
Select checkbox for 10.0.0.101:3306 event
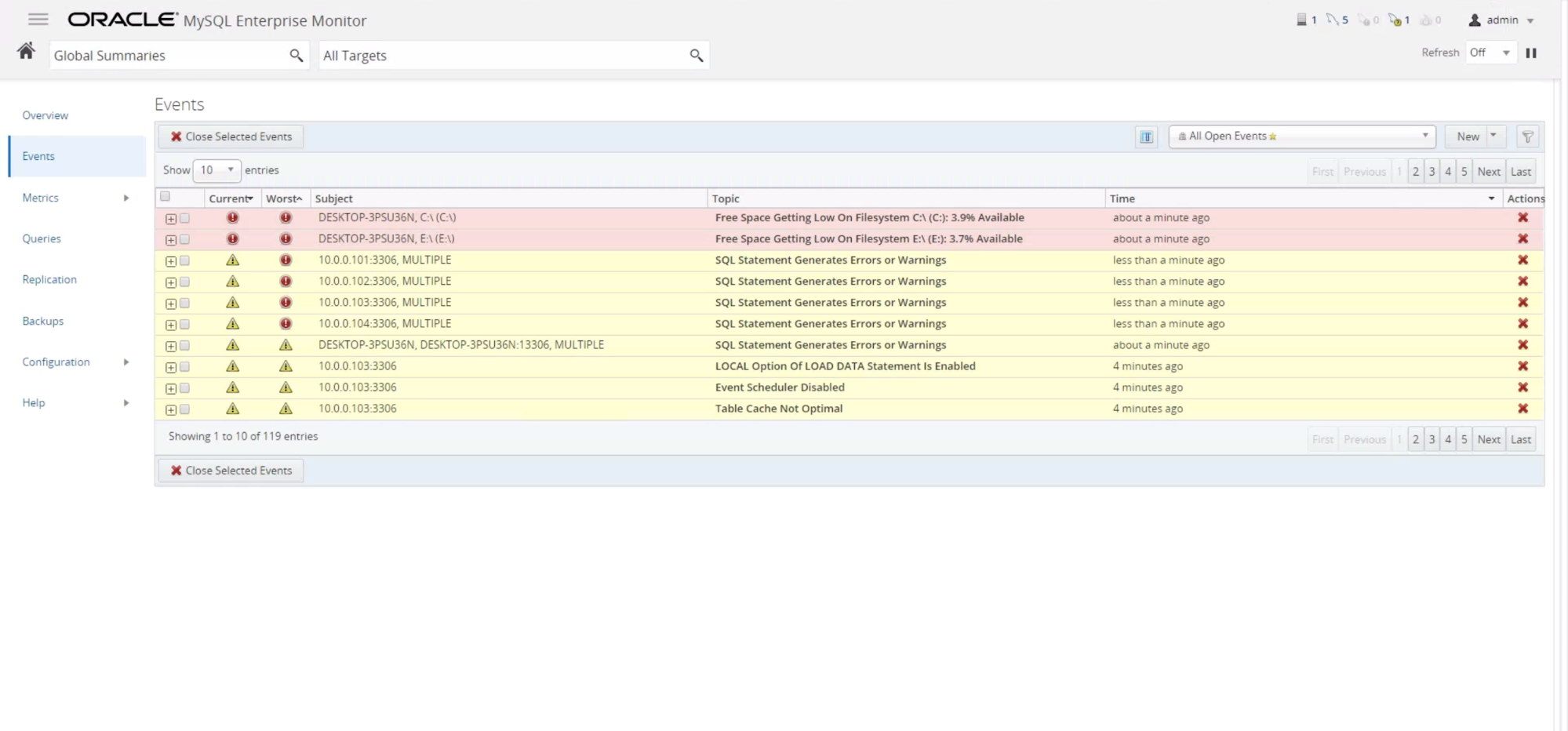tap(184, 261)
